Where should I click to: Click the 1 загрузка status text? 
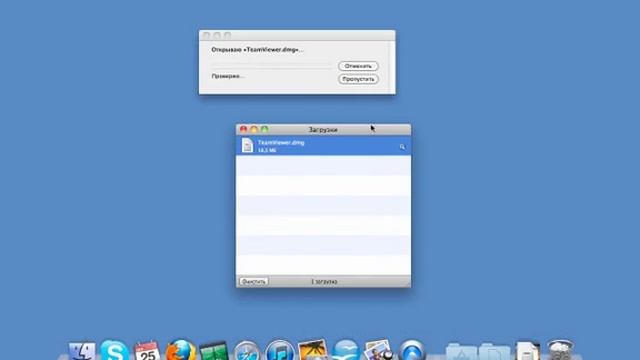[x=324, y=282]
